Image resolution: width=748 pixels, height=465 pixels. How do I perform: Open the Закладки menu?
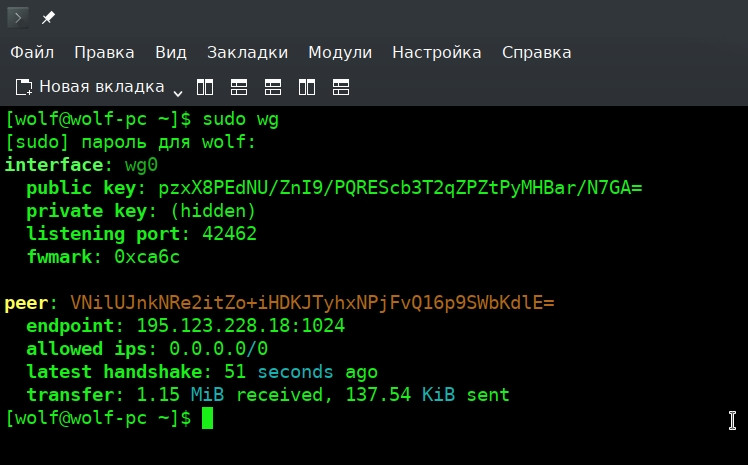pyautogui.click(x=247, y=52)
